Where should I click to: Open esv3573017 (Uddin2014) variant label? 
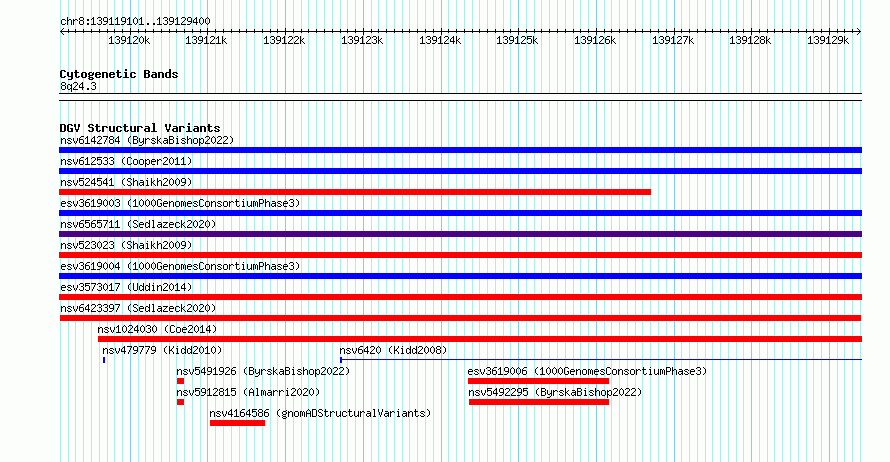coord(126,287)
